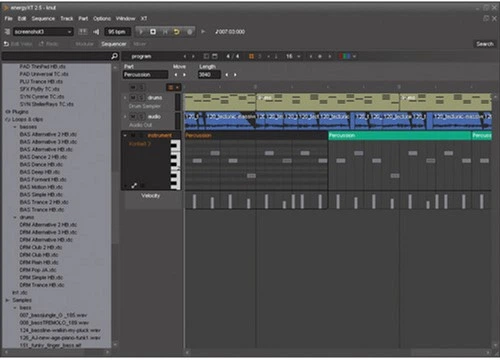Viewport: 500px width, 360px height.
Task: Decrease Length with left arrow
Action: click(x=227, y=75)
